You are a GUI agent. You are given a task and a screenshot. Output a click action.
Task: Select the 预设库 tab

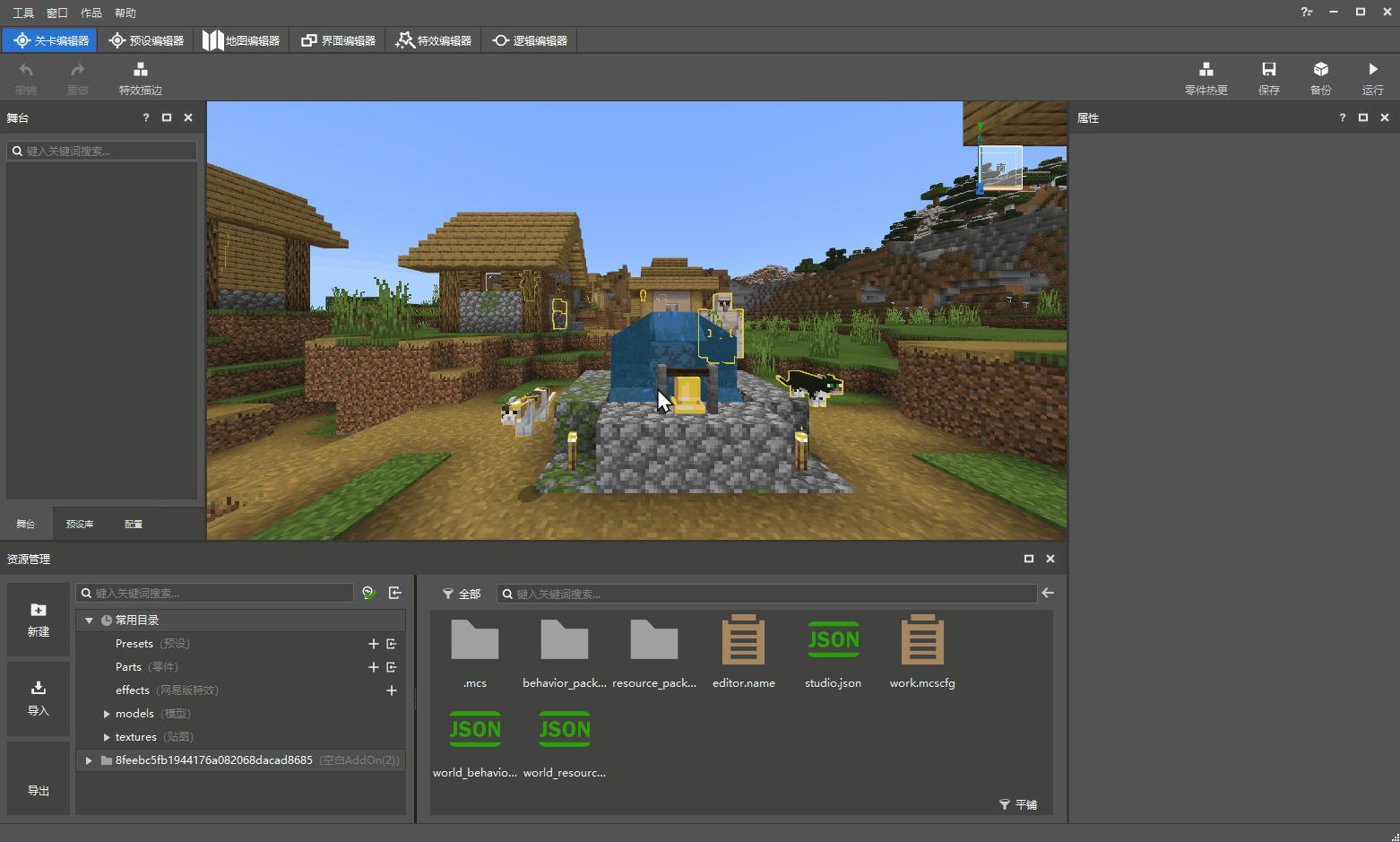pyautogui.click(x=80, y=524)
